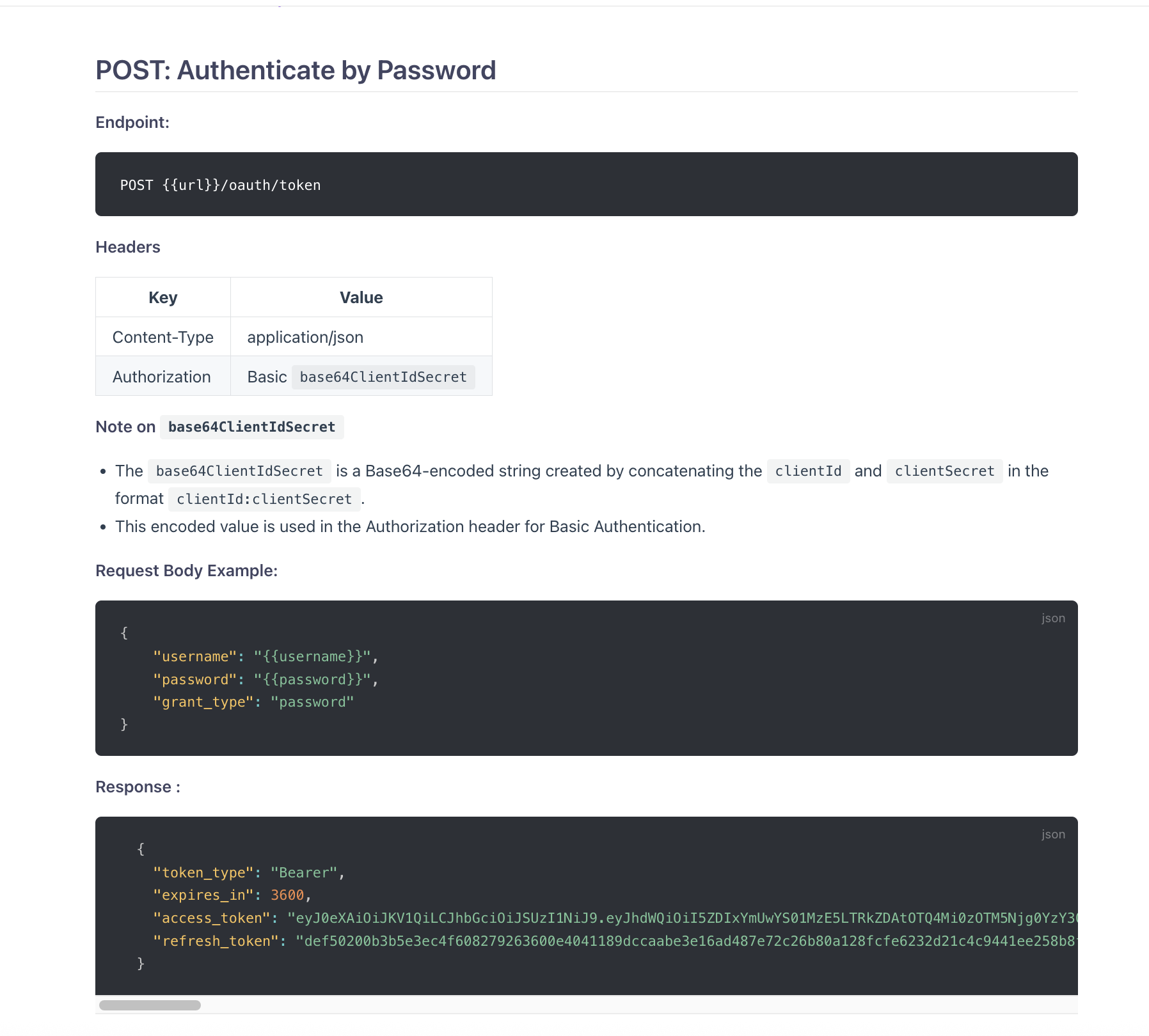1149x1036 pixels.
Task: Click the POST Authenticate by Password heading
Action: pyautogui.click(x=296, y=70)
